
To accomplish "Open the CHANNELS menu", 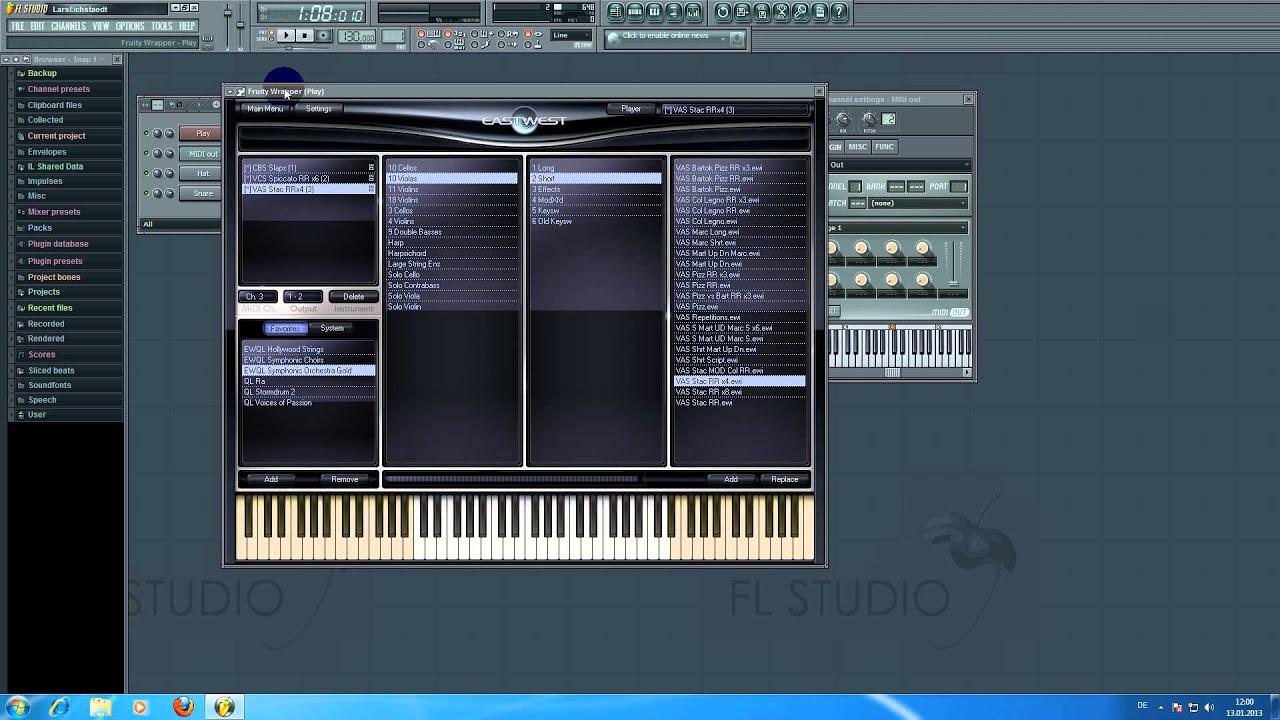I will (x=68, y=26).
